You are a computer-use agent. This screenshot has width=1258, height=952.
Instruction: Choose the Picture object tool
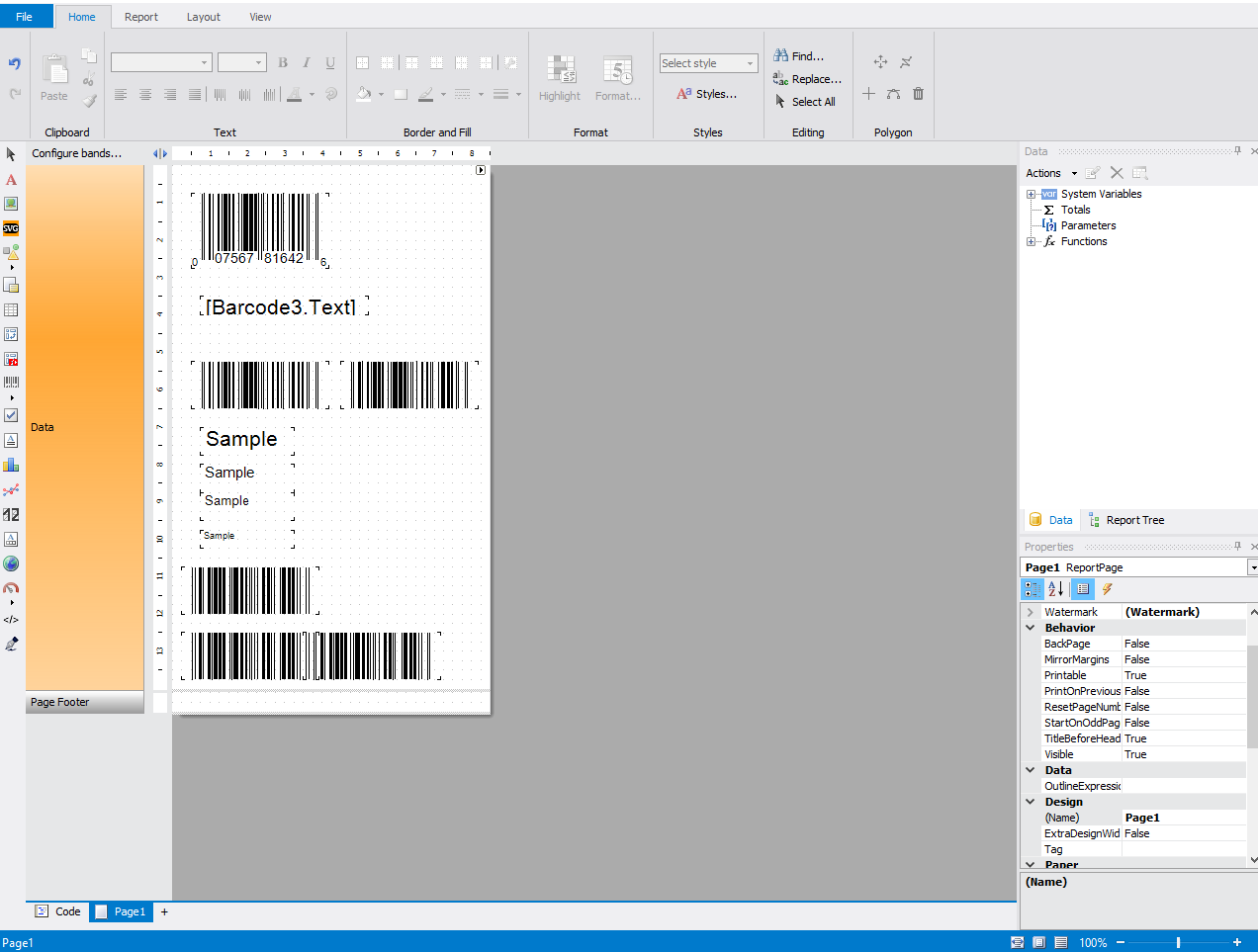pos(11,204)
